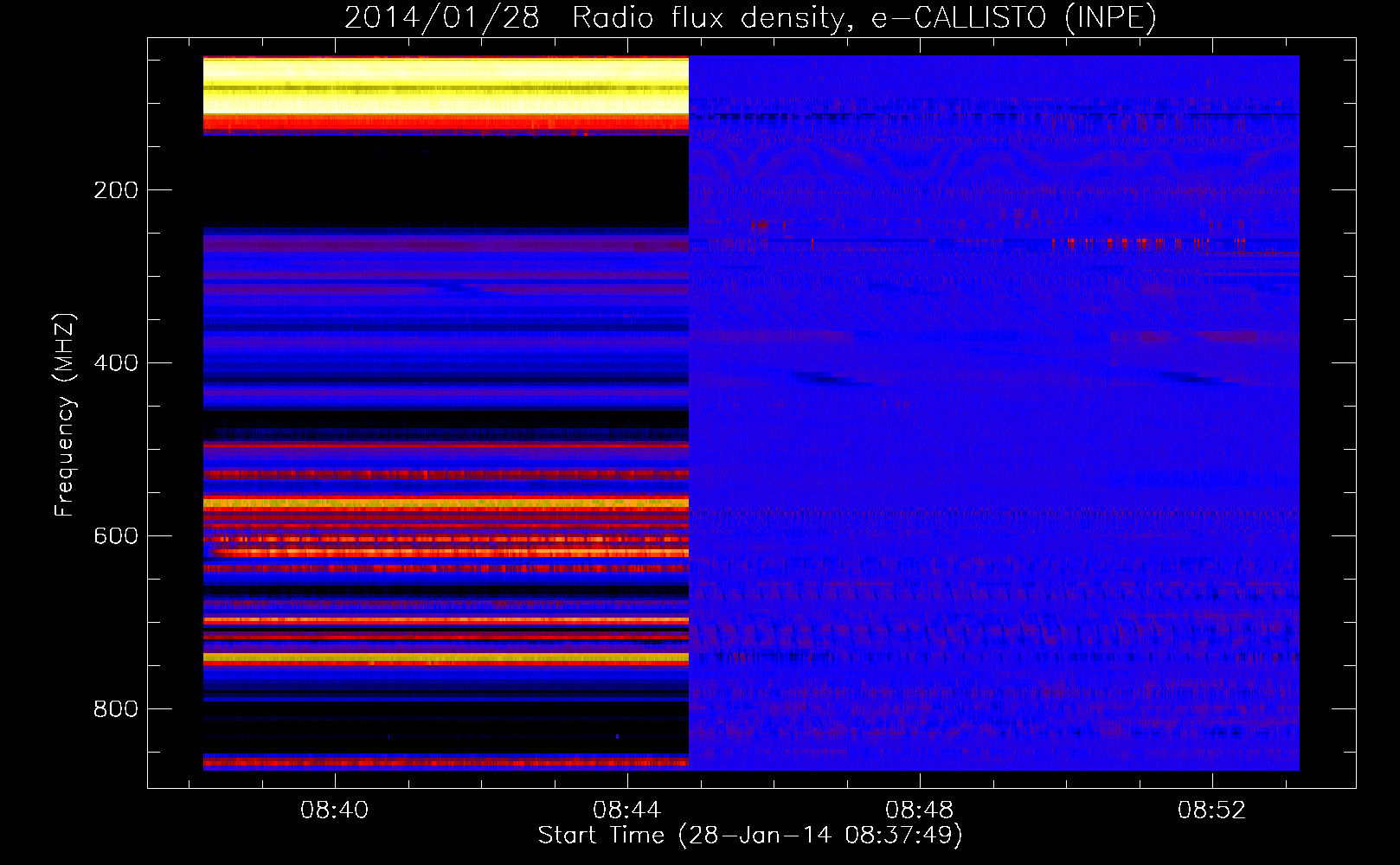Image resolution: width=1400 pixels, height=865 pixels.
Task: Click the 600 frequency tick label
Action: (x=116, y=536)
